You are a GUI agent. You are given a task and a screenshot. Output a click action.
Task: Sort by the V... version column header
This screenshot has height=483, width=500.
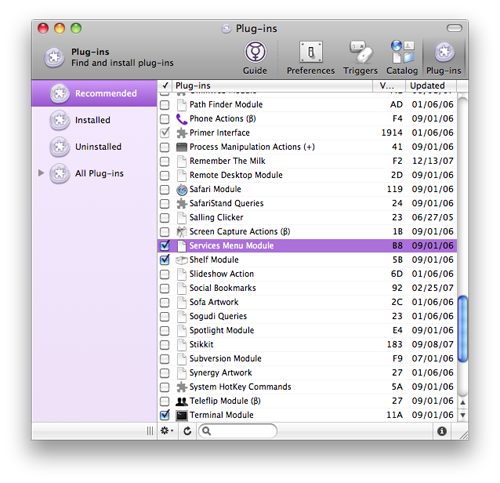coord(389,86)
